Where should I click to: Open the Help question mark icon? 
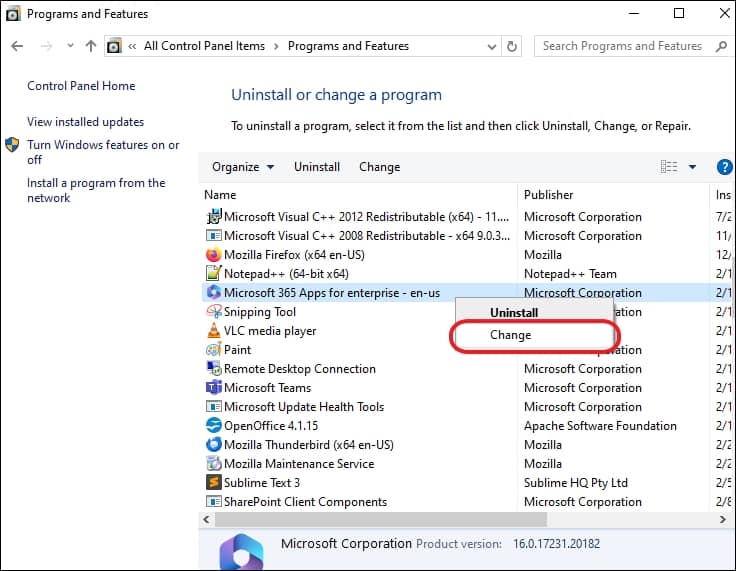tap(724, 167)
